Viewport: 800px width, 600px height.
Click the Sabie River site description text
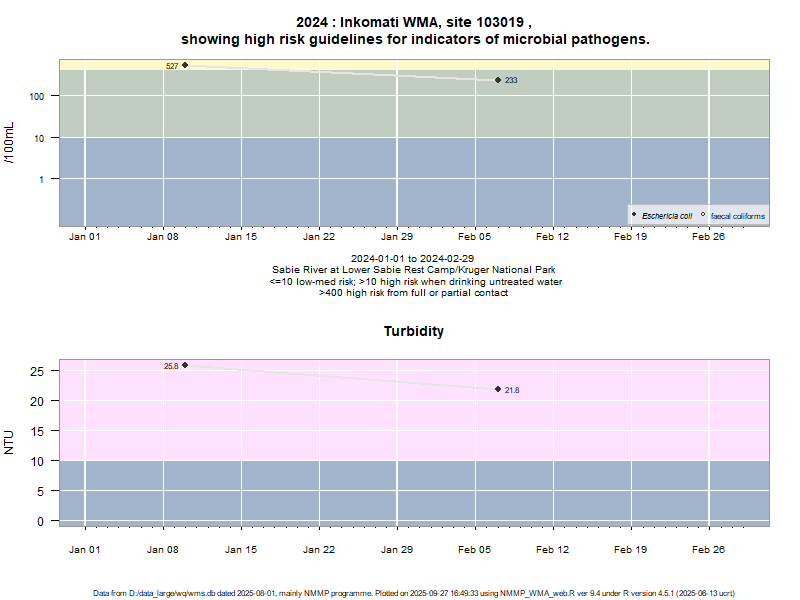coord(414,270)
